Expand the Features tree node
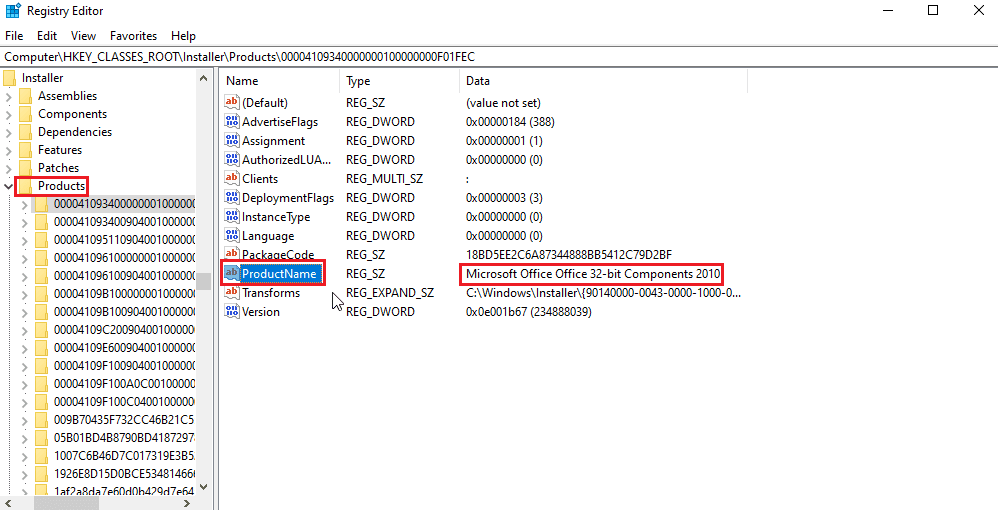Screen dimensions: 998x510 coord(8,150)
